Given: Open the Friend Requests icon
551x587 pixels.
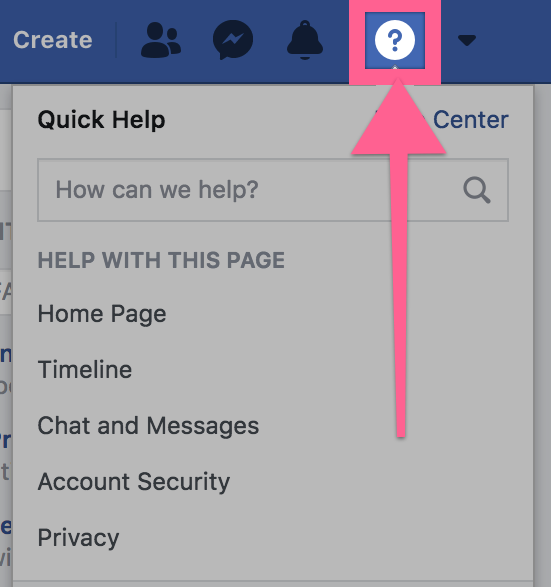Looking at the screenshot, I should 161,40.
